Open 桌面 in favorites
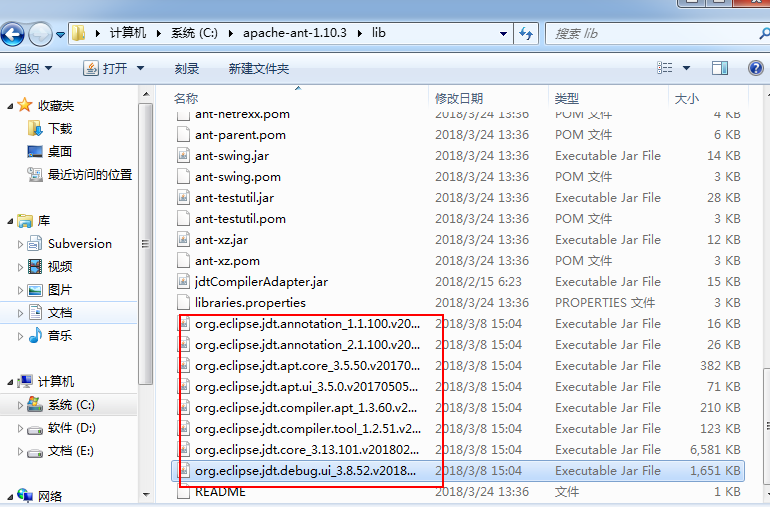The image size is (770, 507). pos(60,151)
